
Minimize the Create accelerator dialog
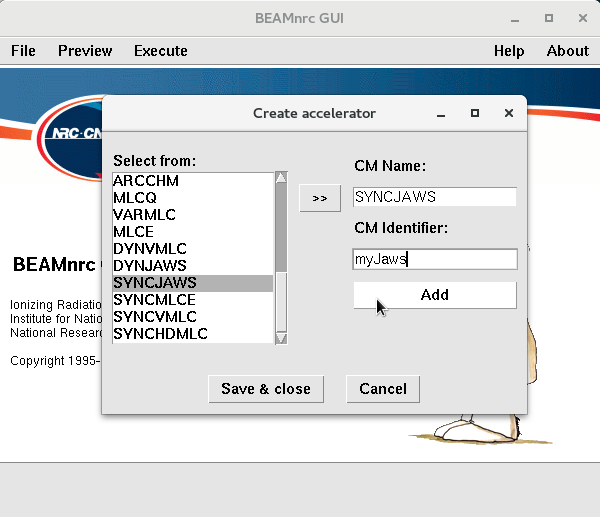[441, 114]
